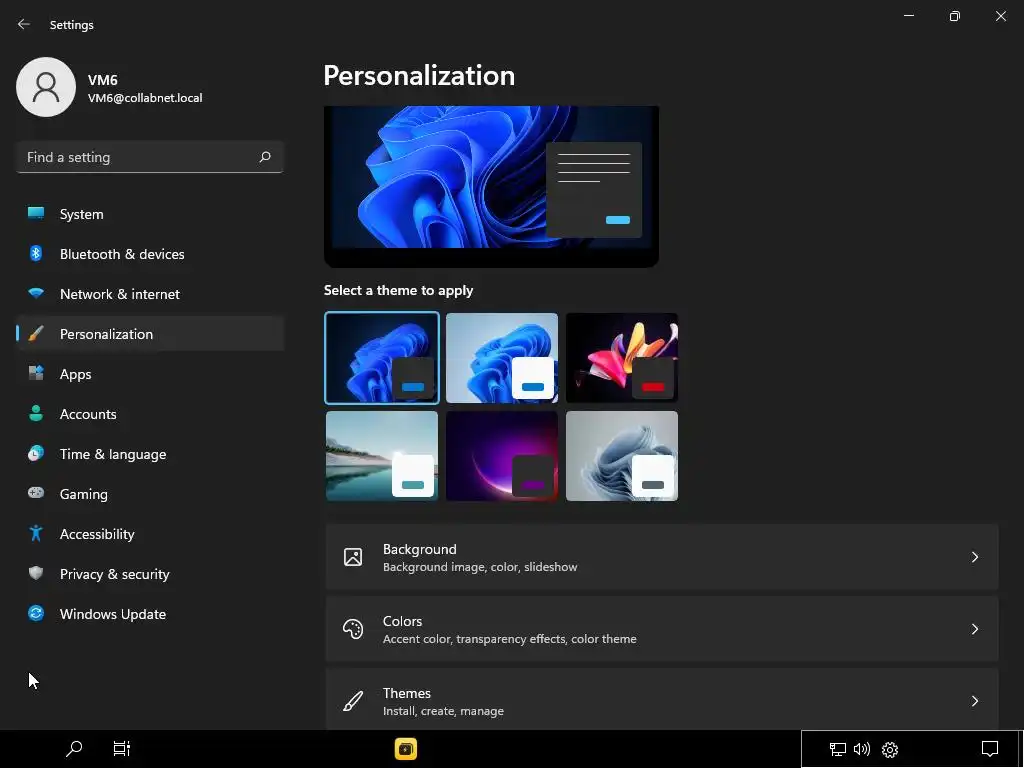Go to Accounts settings
The image size is (1024, 768).
tap(150, 413)
